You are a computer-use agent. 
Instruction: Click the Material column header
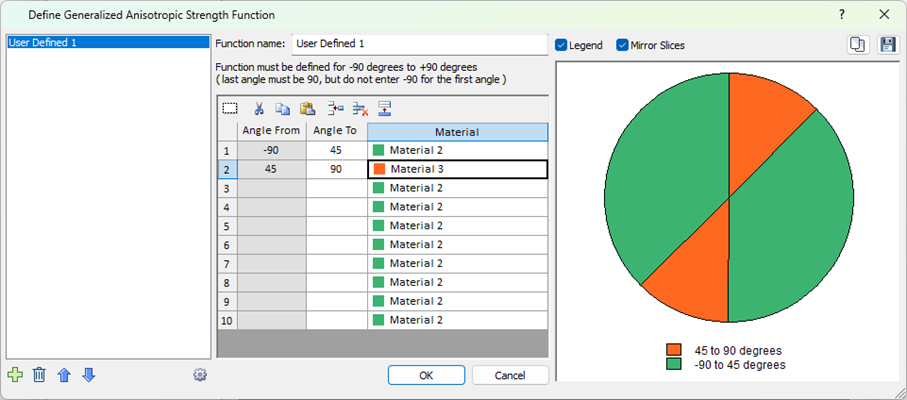click(458, 132)
